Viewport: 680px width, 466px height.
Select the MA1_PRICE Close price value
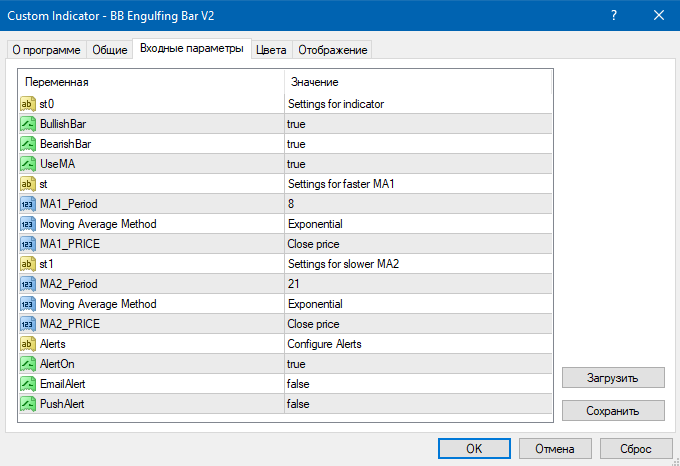pyautogui.click(x=313, y=244)
